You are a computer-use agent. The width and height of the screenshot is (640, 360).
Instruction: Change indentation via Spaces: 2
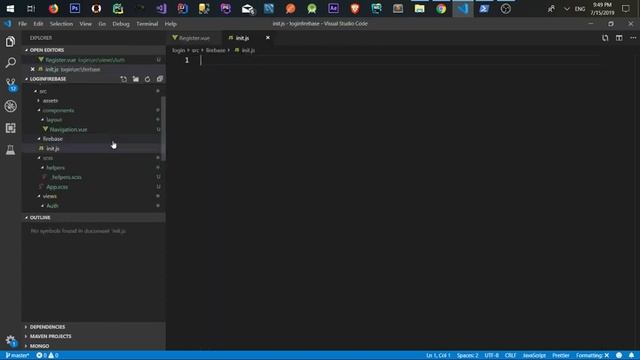coord(467,356)
